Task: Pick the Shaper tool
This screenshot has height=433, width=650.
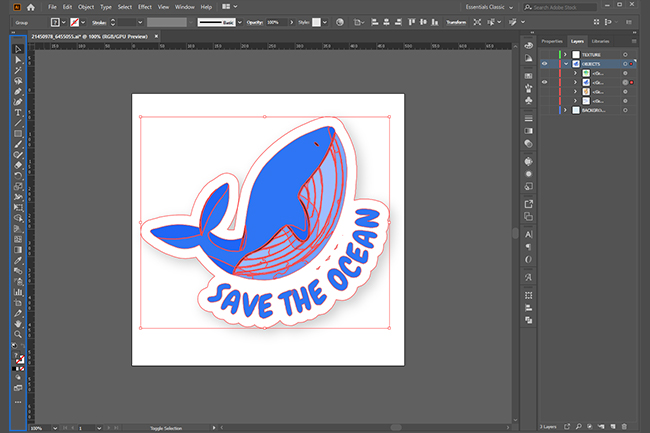Action: (x=18, y=155)
